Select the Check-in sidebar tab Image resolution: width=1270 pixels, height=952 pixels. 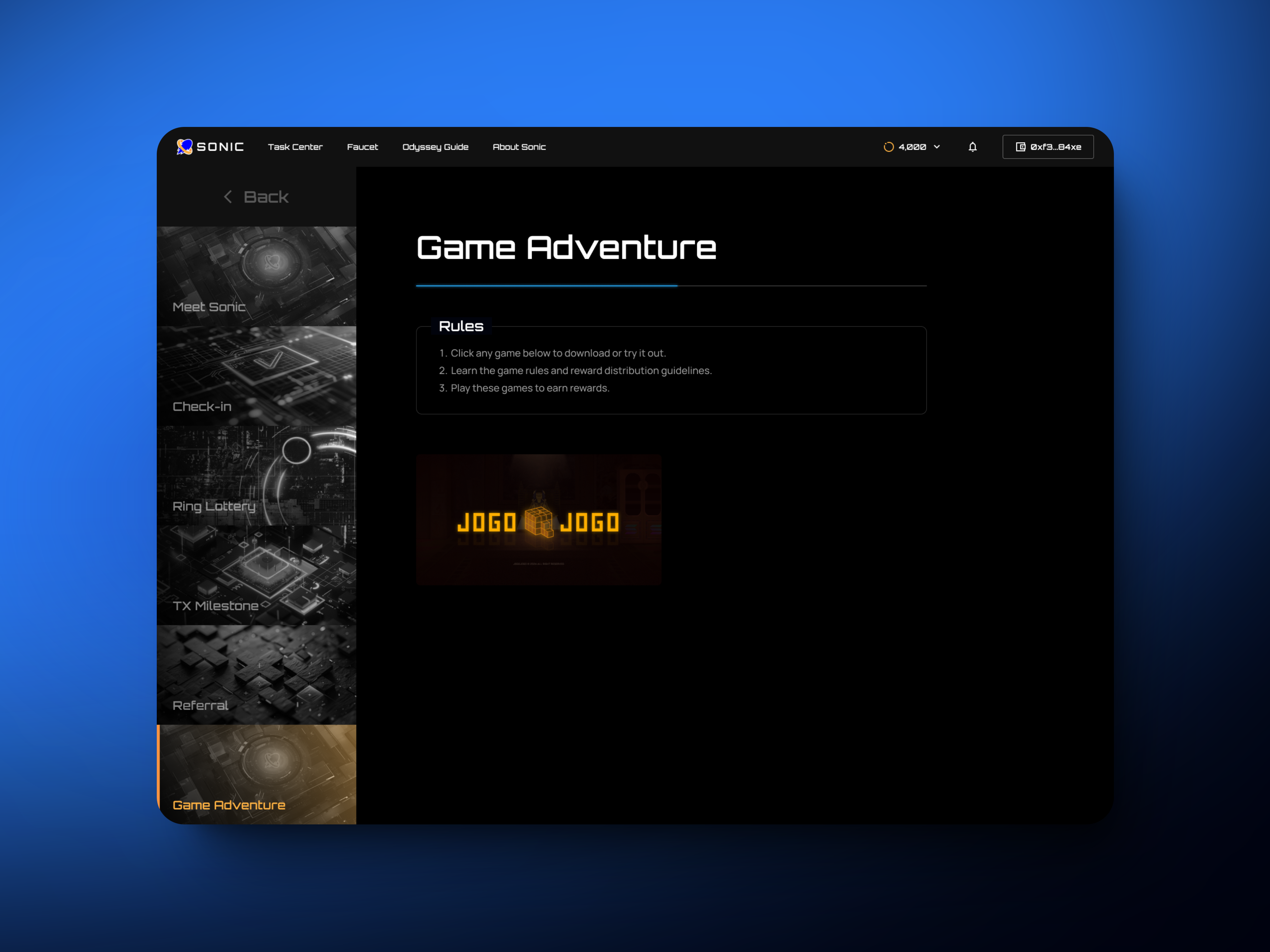257,376
